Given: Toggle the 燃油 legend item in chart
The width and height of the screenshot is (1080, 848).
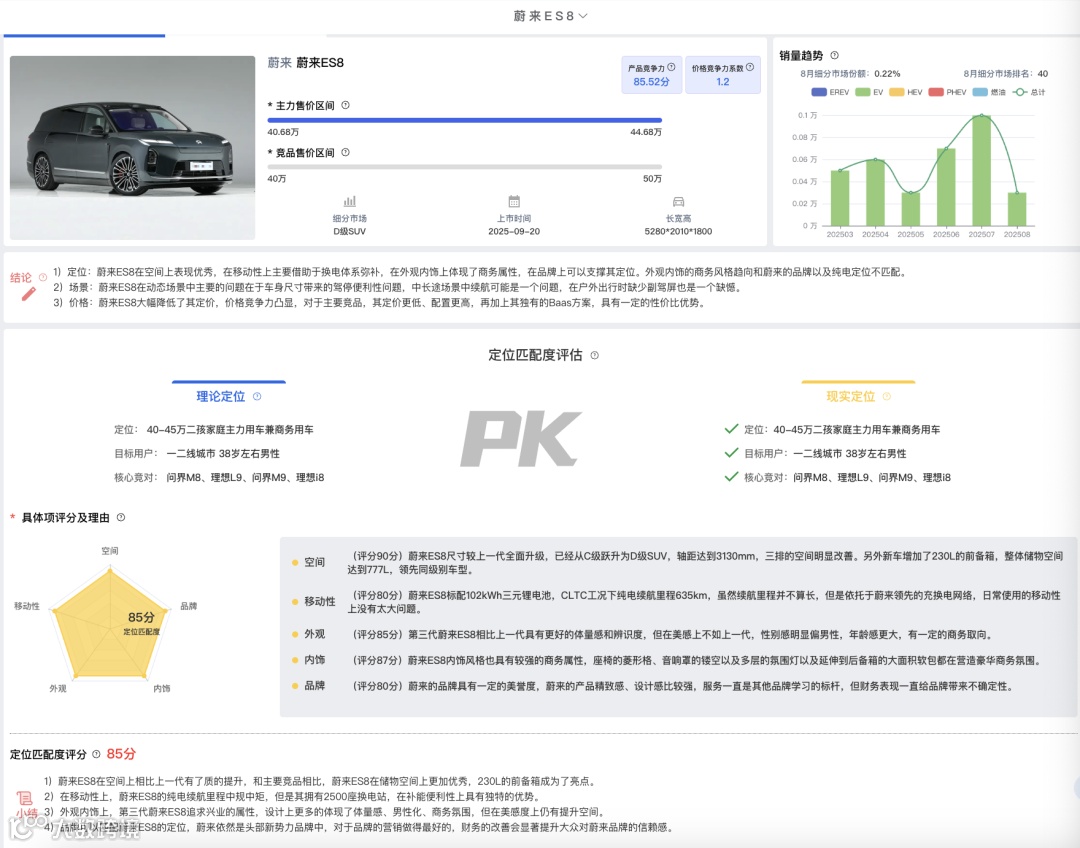Looking at the screenshot, I should click(x=989, y=92).
